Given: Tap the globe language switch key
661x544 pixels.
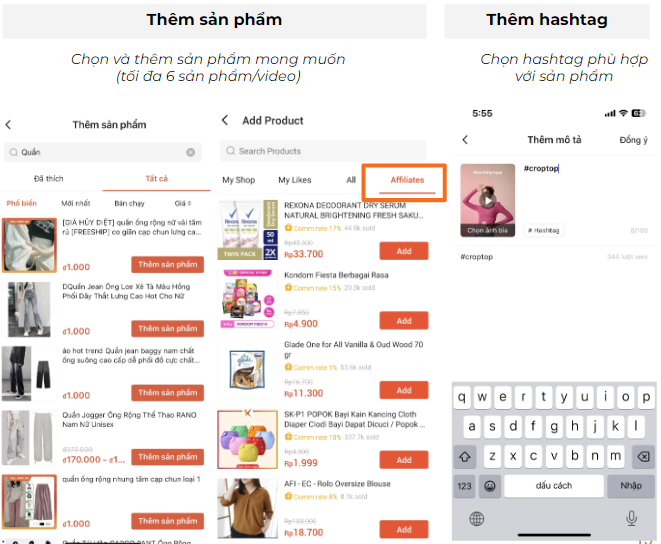Looking at the screenshot, I should [476, 518].
